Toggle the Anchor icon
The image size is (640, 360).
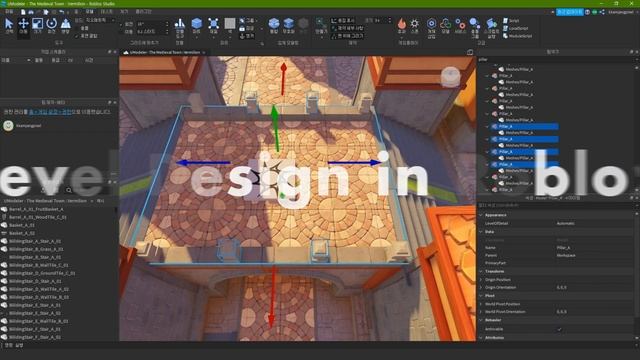click(x=242, y=36)
